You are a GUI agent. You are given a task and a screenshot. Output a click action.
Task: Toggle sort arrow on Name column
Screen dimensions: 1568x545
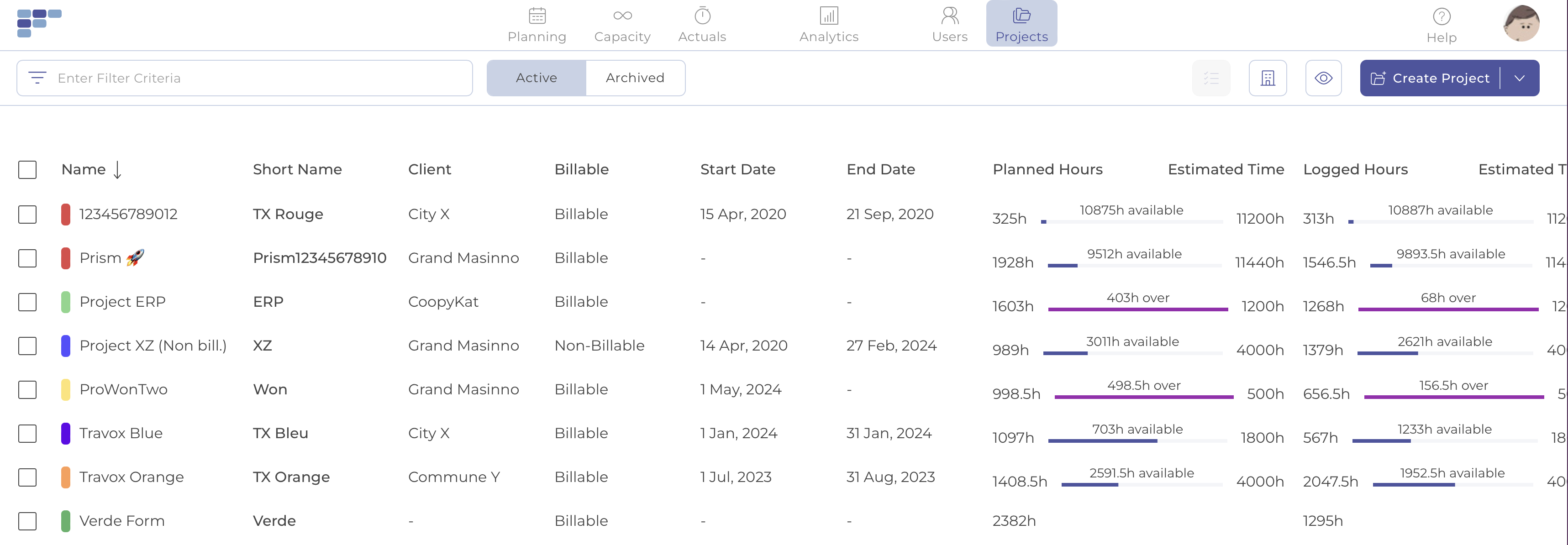click(x=117, y=170)
